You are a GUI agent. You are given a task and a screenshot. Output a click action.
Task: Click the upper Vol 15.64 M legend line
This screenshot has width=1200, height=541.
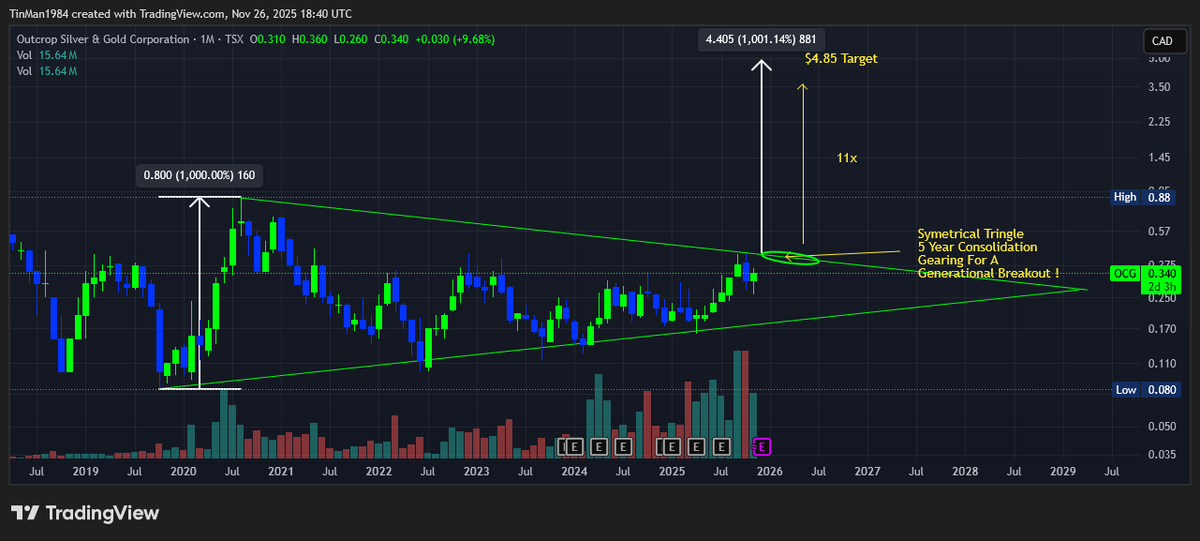(47, 56)
